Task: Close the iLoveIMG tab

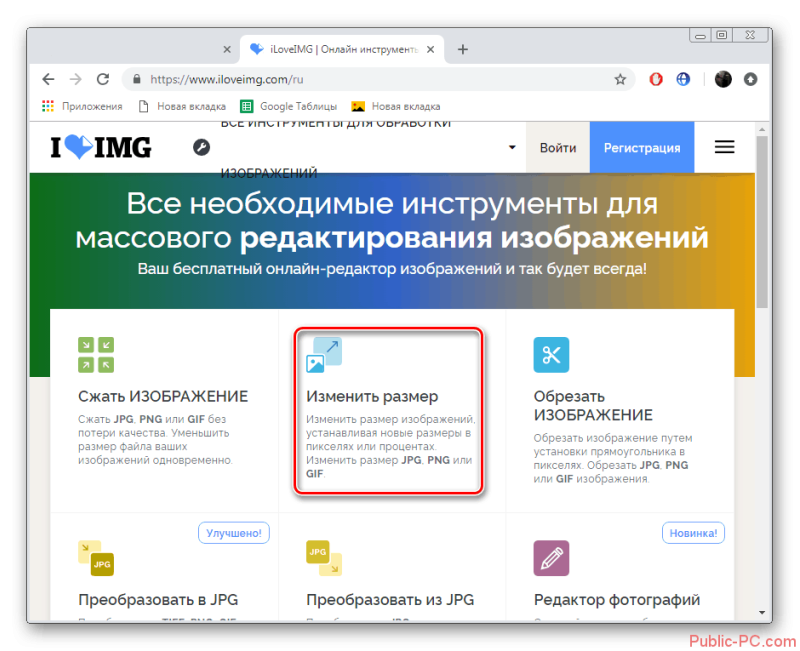Action: tap(431, 49)
